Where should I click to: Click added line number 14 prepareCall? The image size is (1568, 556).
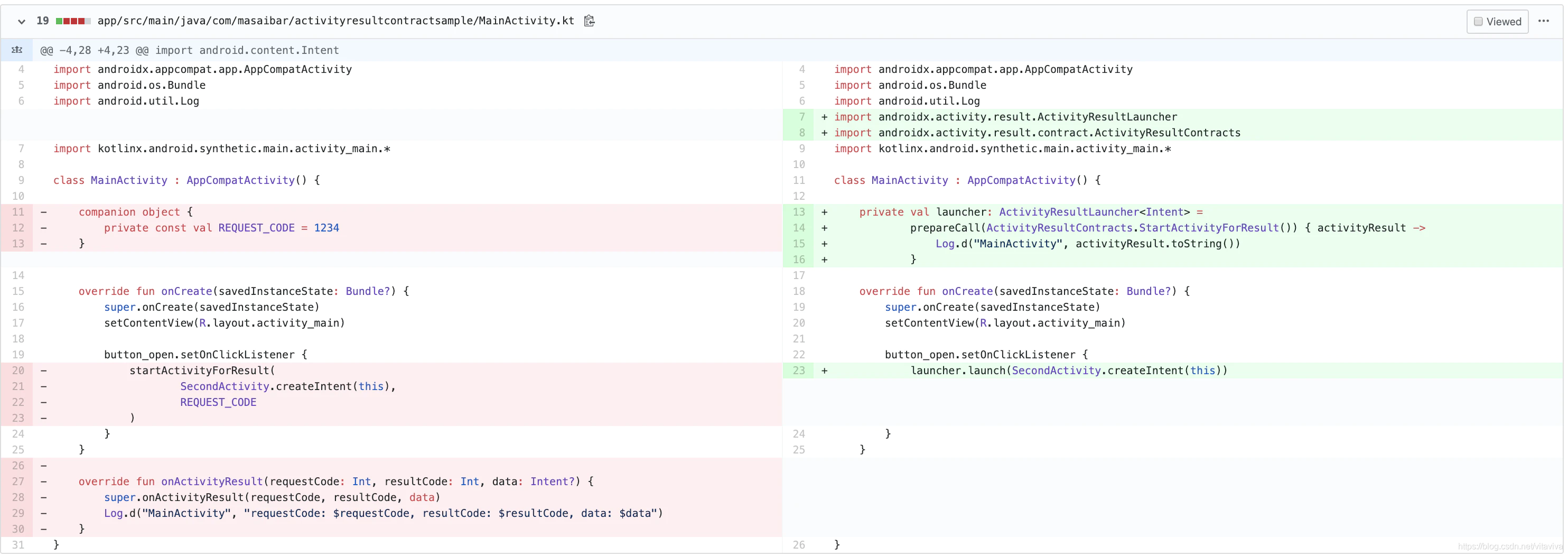pyautogui.click(x=799, y=228)
